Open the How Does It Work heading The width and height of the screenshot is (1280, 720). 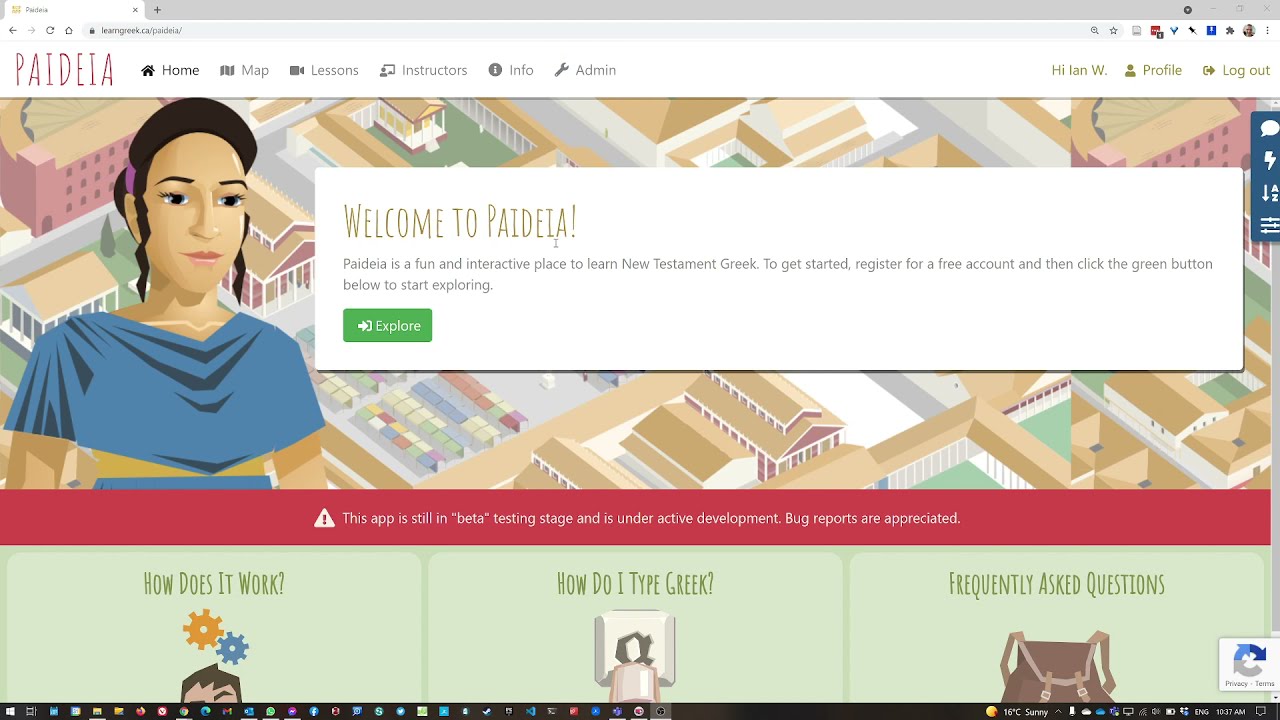tap(214, 584)
